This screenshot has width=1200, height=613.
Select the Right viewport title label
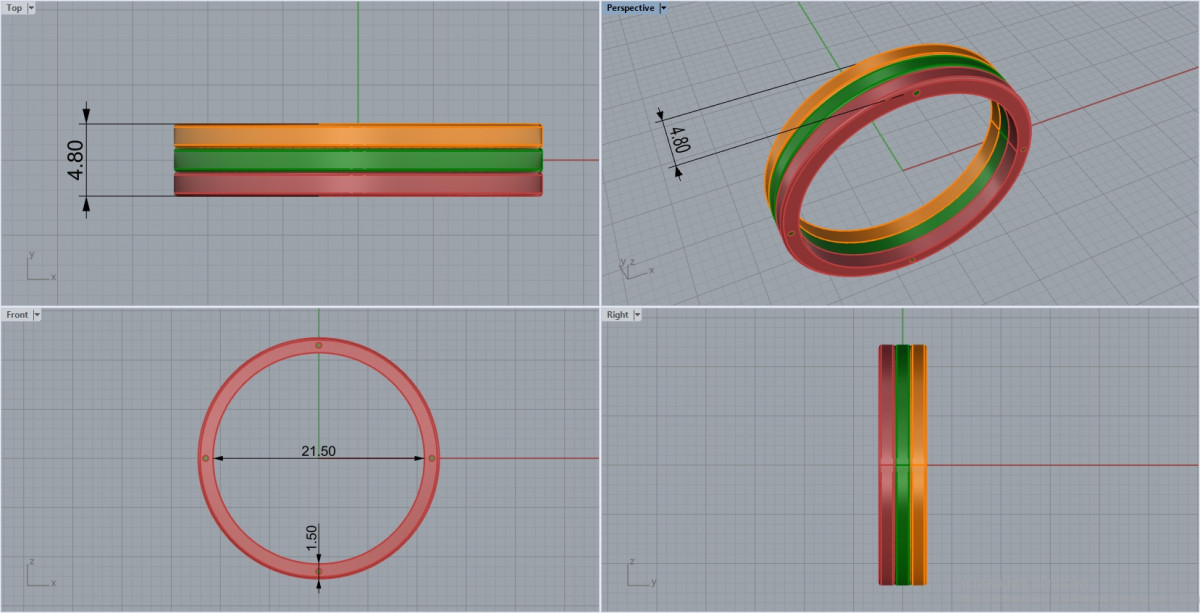tap(617, 315)
